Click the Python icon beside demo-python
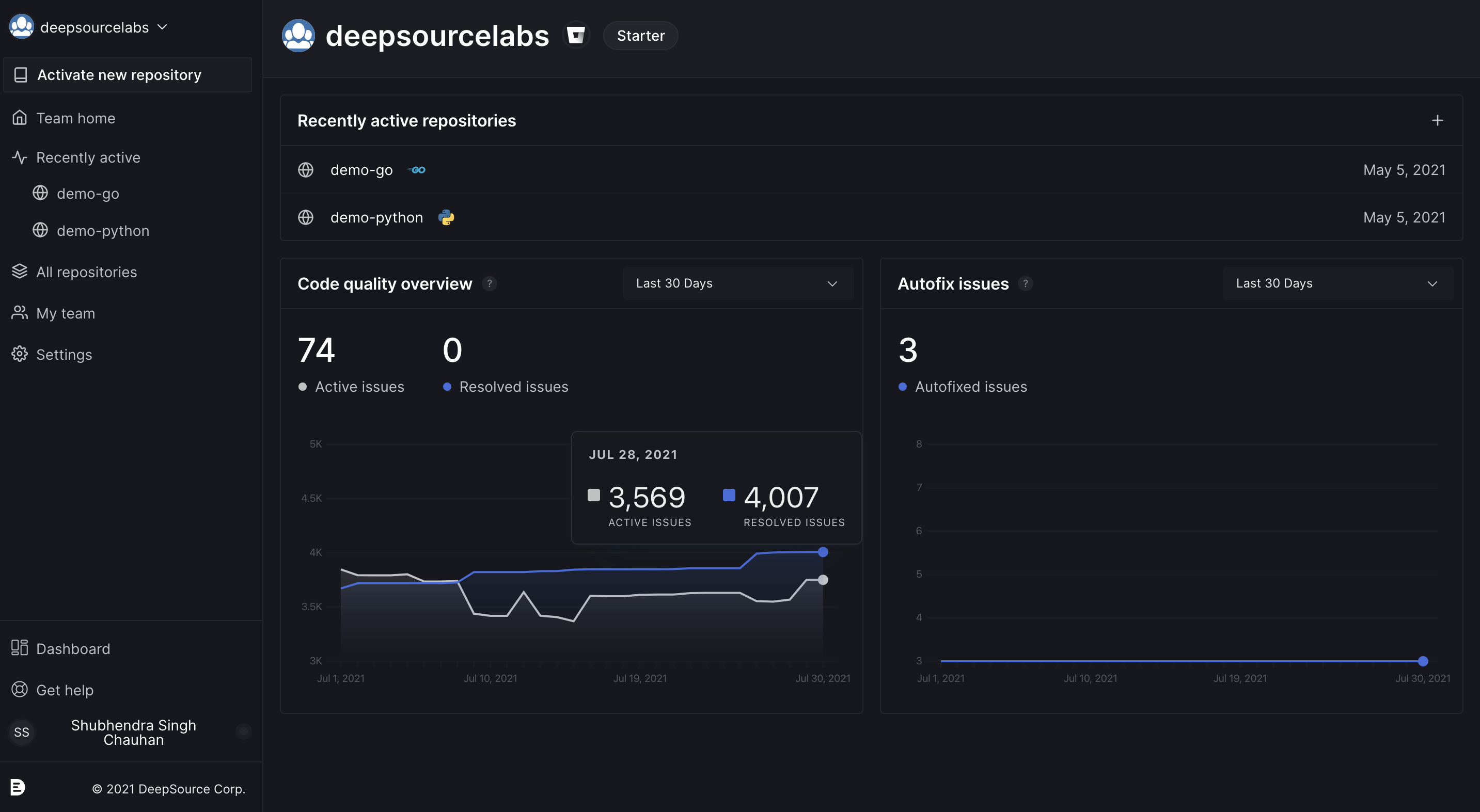1480x812 pixels. 446,217
